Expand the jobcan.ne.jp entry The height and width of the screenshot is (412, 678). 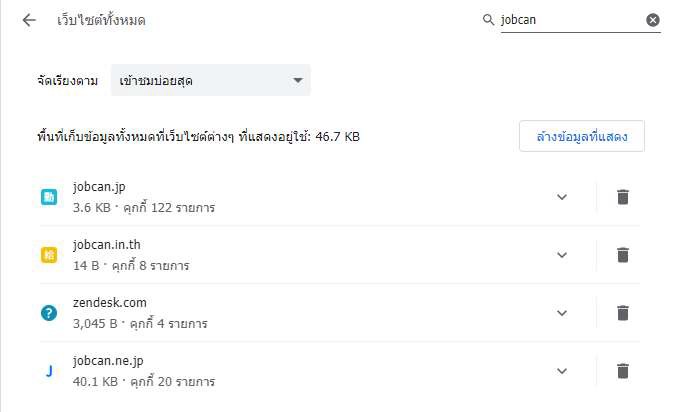coord(562,371)
